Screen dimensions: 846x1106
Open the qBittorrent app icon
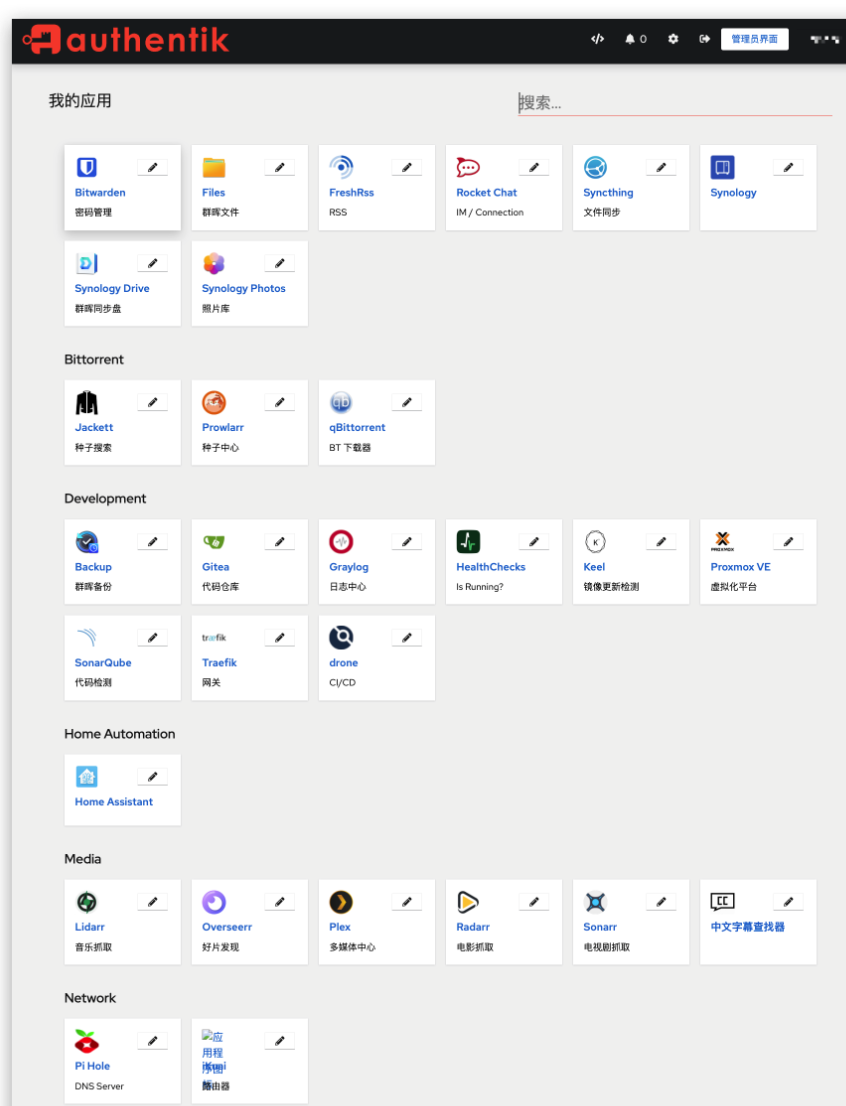point(341,402)
